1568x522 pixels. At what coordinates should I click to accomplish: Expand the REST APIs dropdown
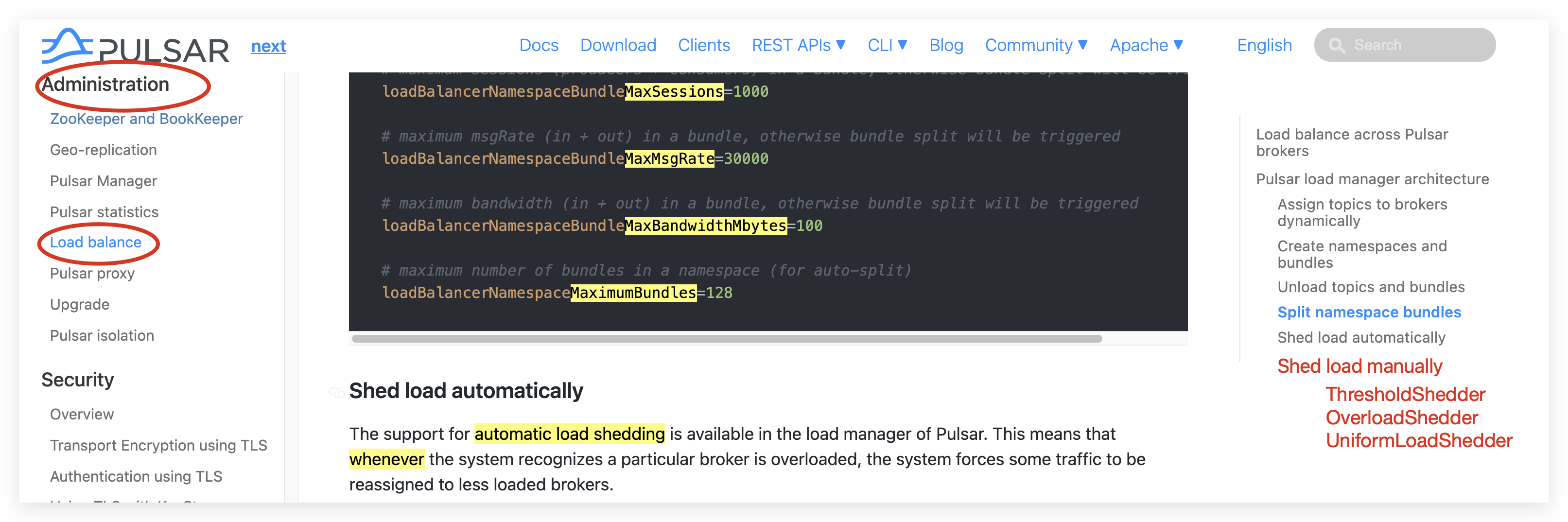(798, 45)
